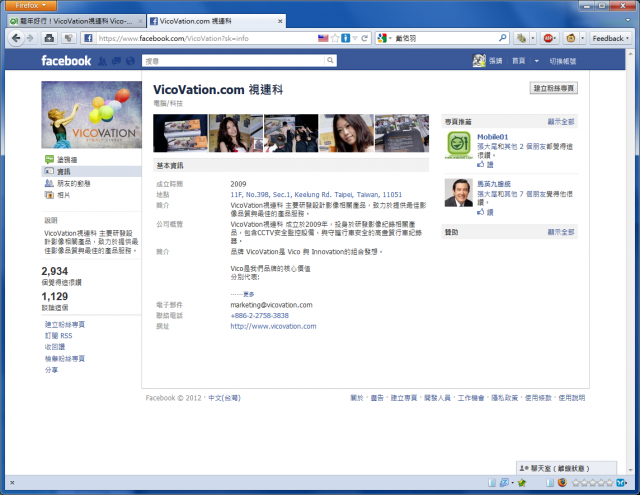
Task: Click the printer toolbar icon
Action: (49, 38)
